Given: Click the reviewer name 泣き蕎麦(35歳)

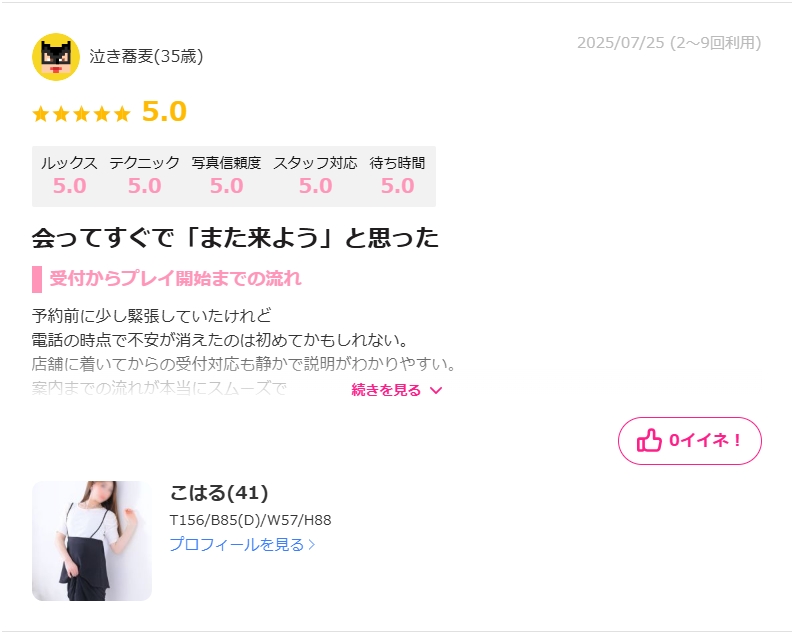Looking at the screenshot, I should [146, 56].
